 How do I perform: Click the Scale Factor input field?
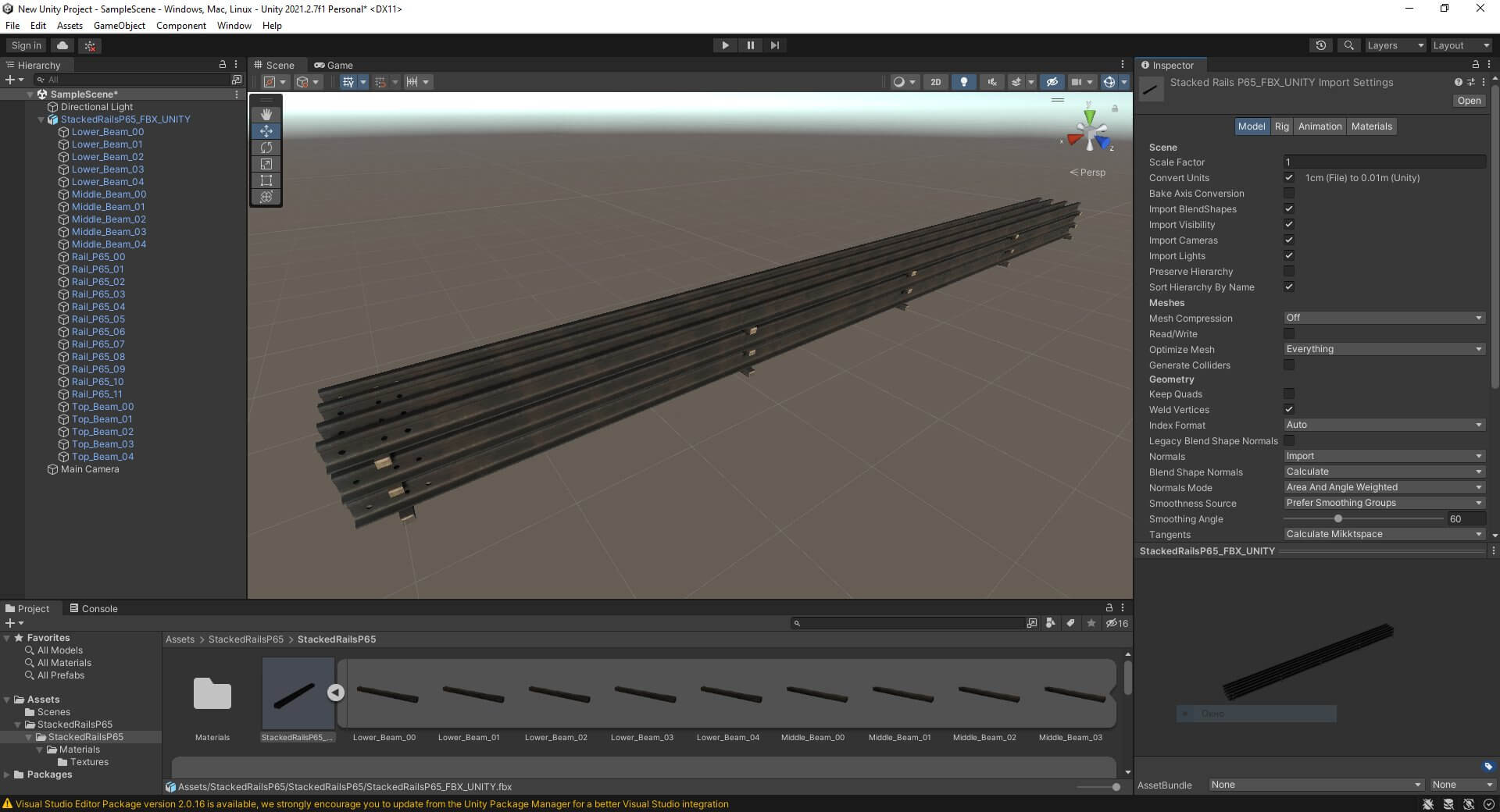pos(1384,162)
